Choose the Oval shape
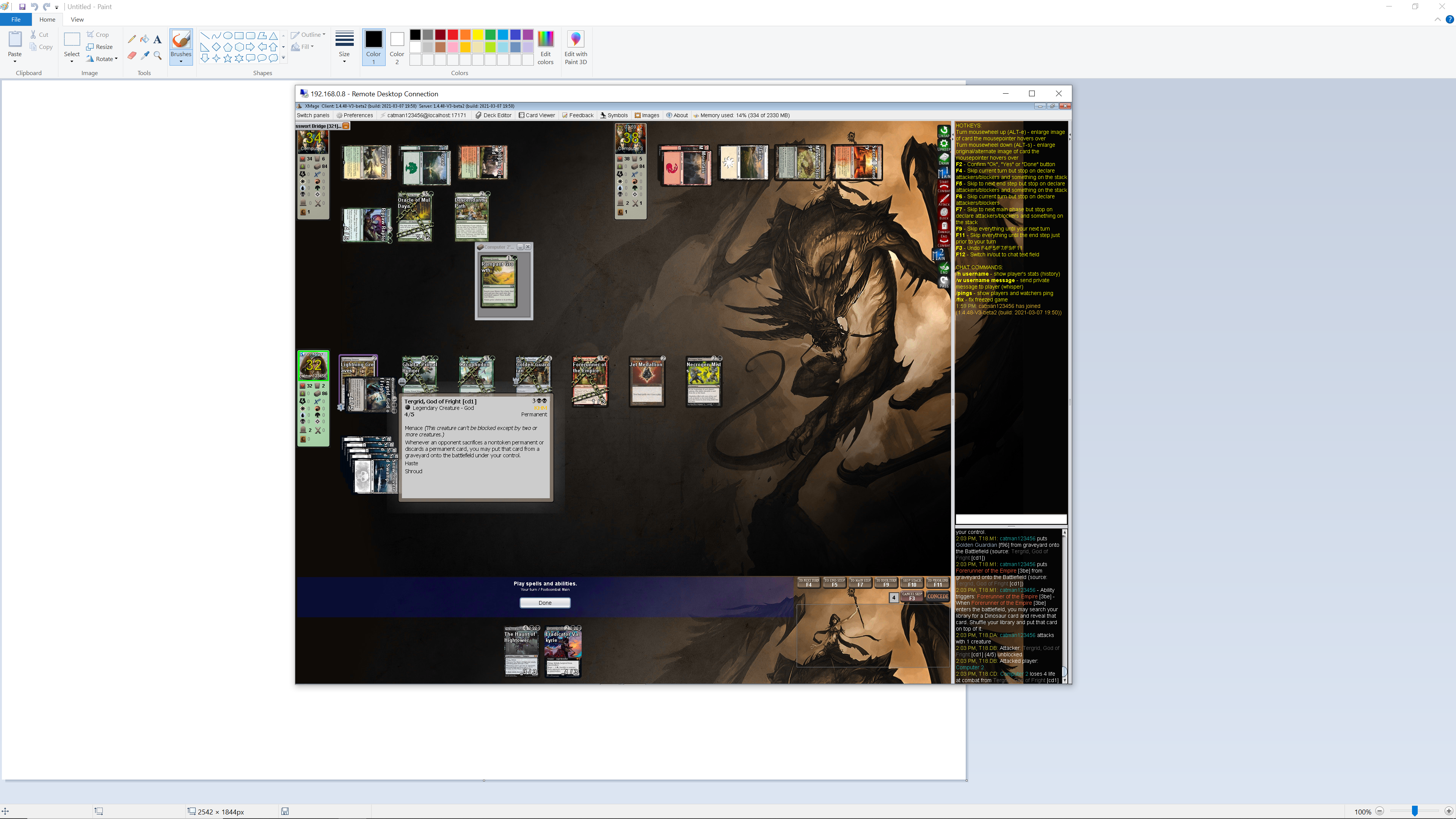The image size is (1456, 819). pyautogui.click(x=227, y=36)
